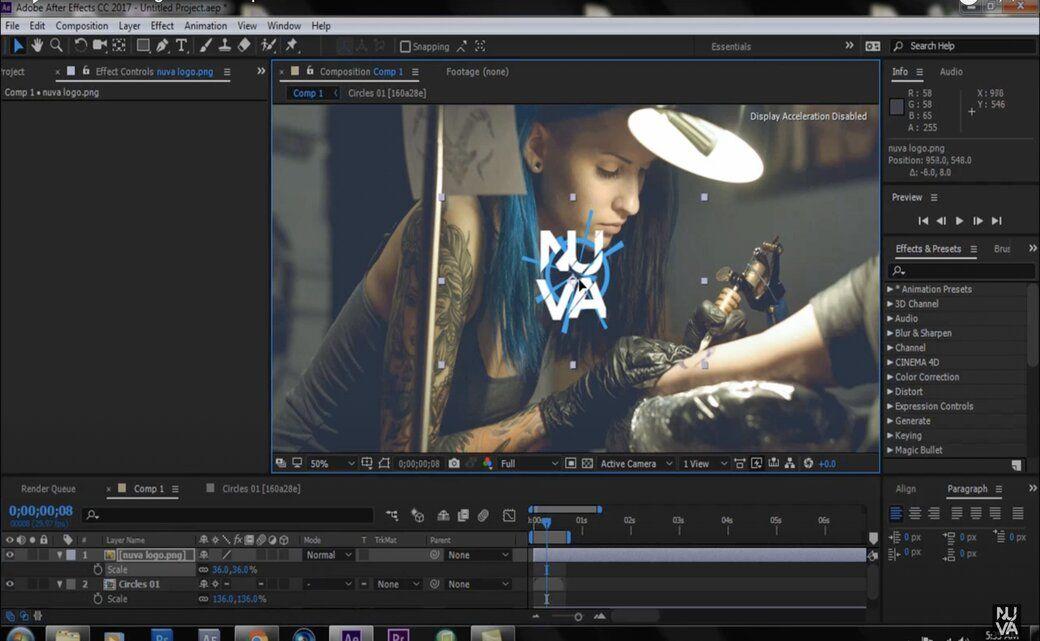Select the Pan Behind anchor point tool
The image size is (1040, 641).
point(119,45)
